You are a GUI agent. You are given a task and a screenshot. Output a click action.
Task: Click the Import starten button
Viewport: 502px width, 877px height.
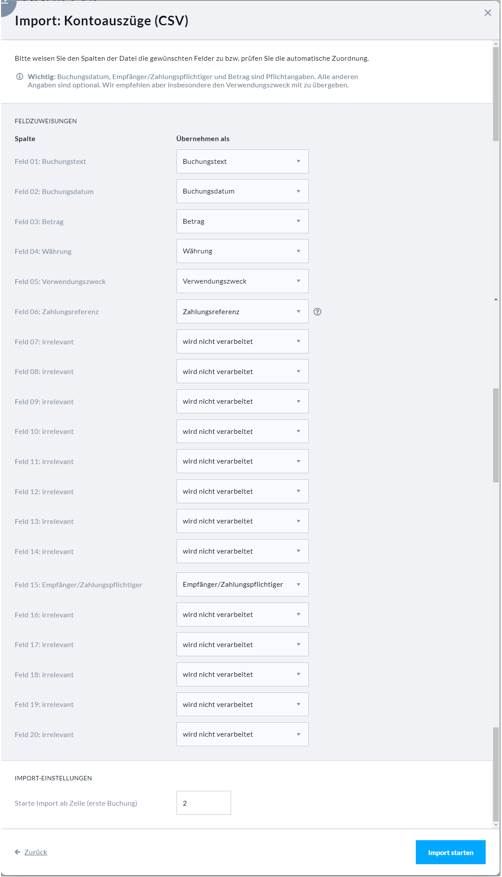(x=451, y=852)
